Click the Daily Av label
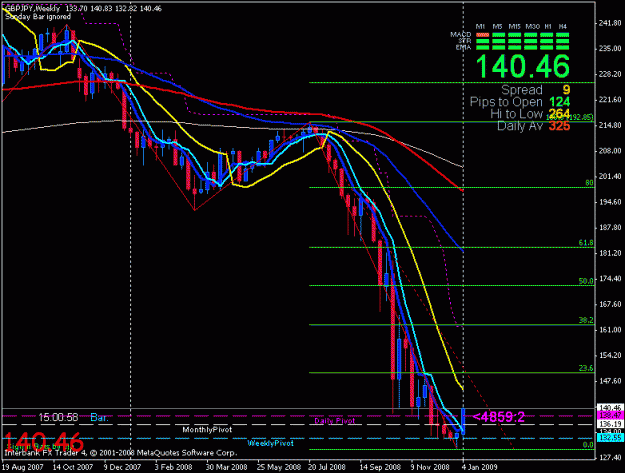The height and width of the screenshot is (473, 625). 520,126
